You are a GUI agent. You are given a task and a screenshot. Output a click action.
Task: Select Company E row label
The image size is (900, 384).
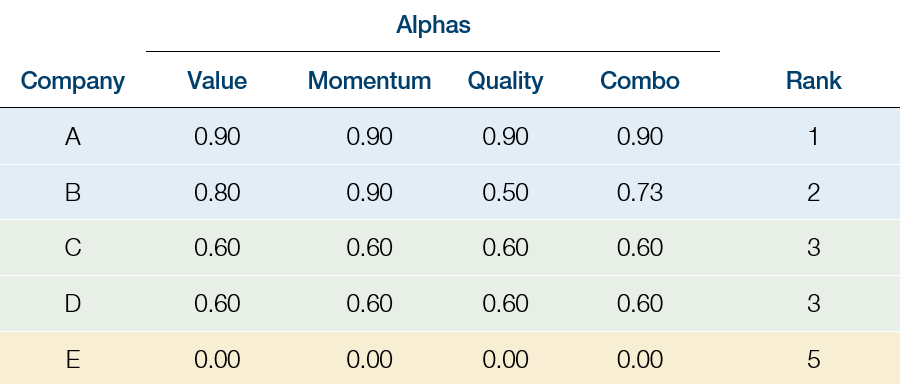[72, 360]
